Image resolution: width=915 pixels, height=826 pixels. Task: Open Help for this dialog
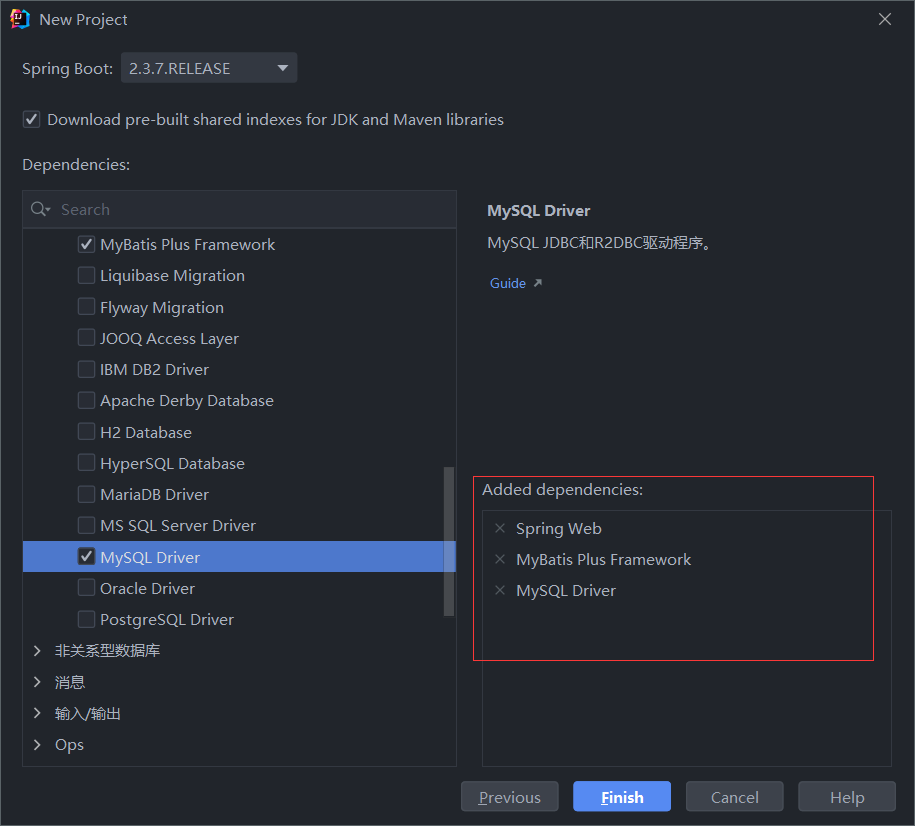point(847,797)
